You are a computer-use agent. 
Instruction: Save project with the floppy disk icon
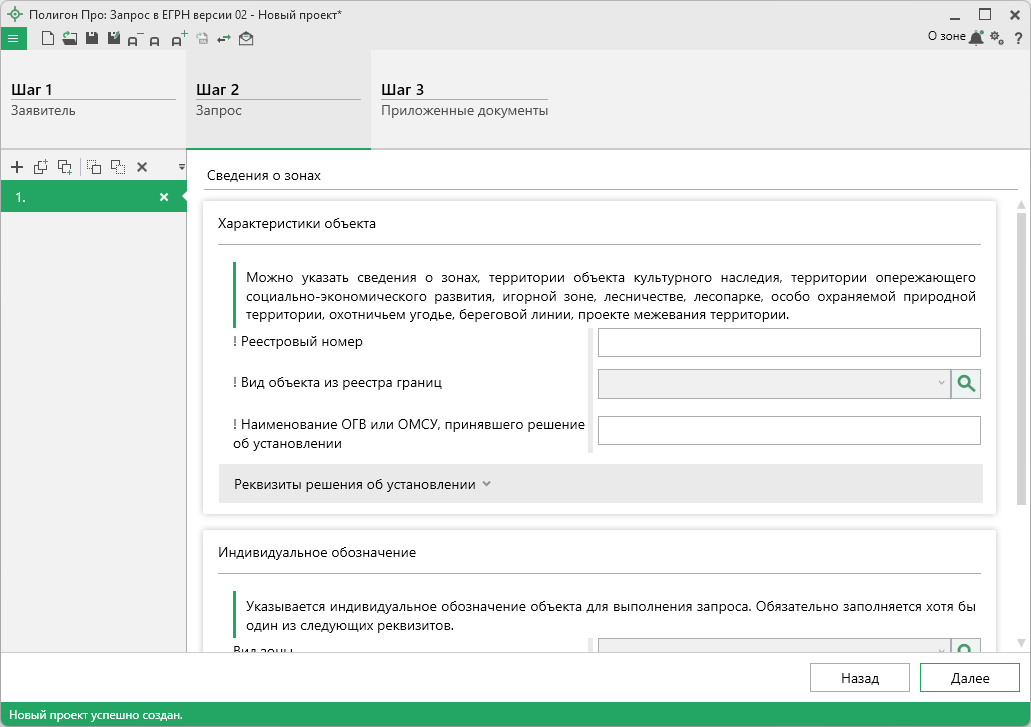coord(92,39)
